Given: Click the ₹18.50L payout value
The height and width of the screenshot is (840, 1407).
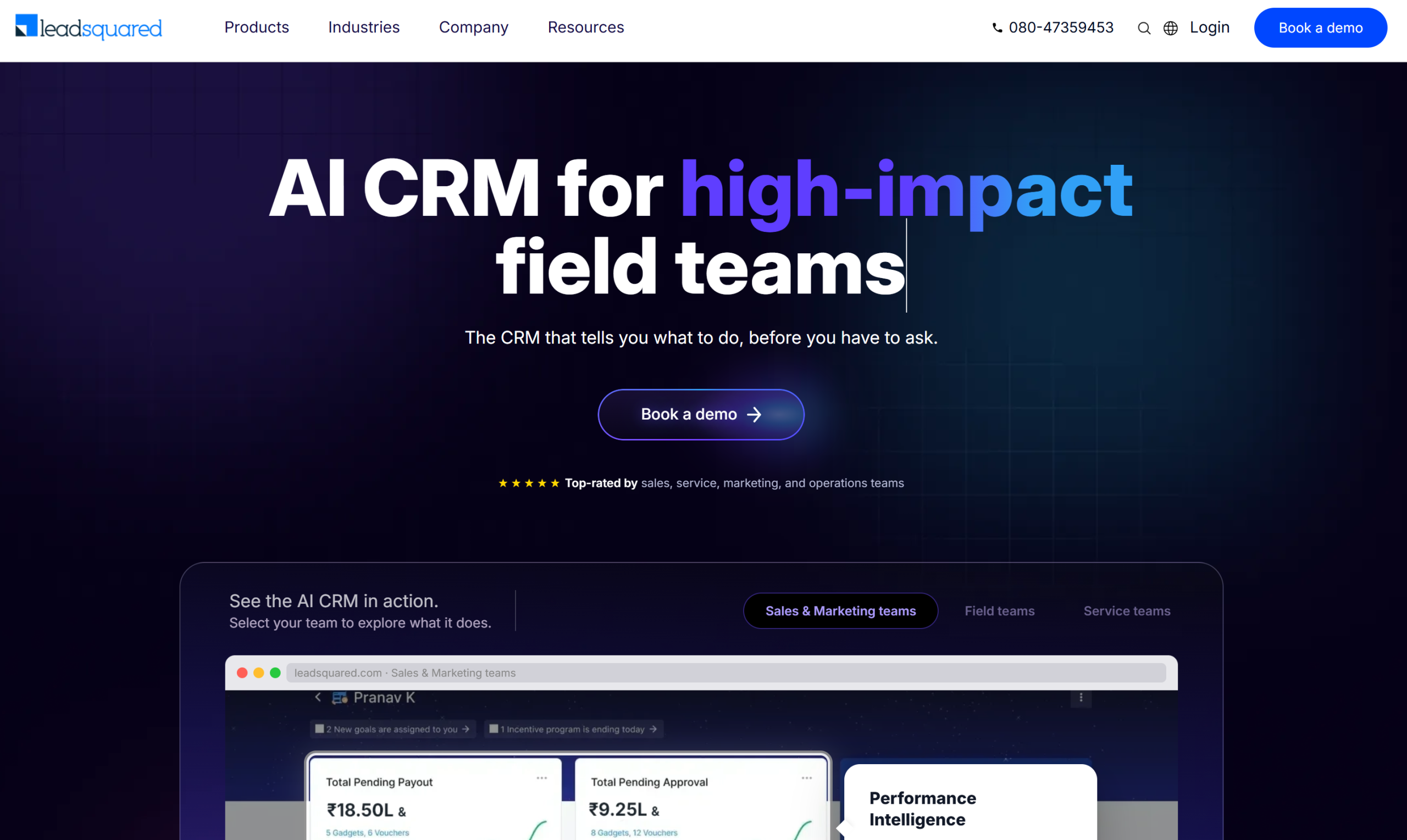Looking at the screenshot, I should 360,810.
